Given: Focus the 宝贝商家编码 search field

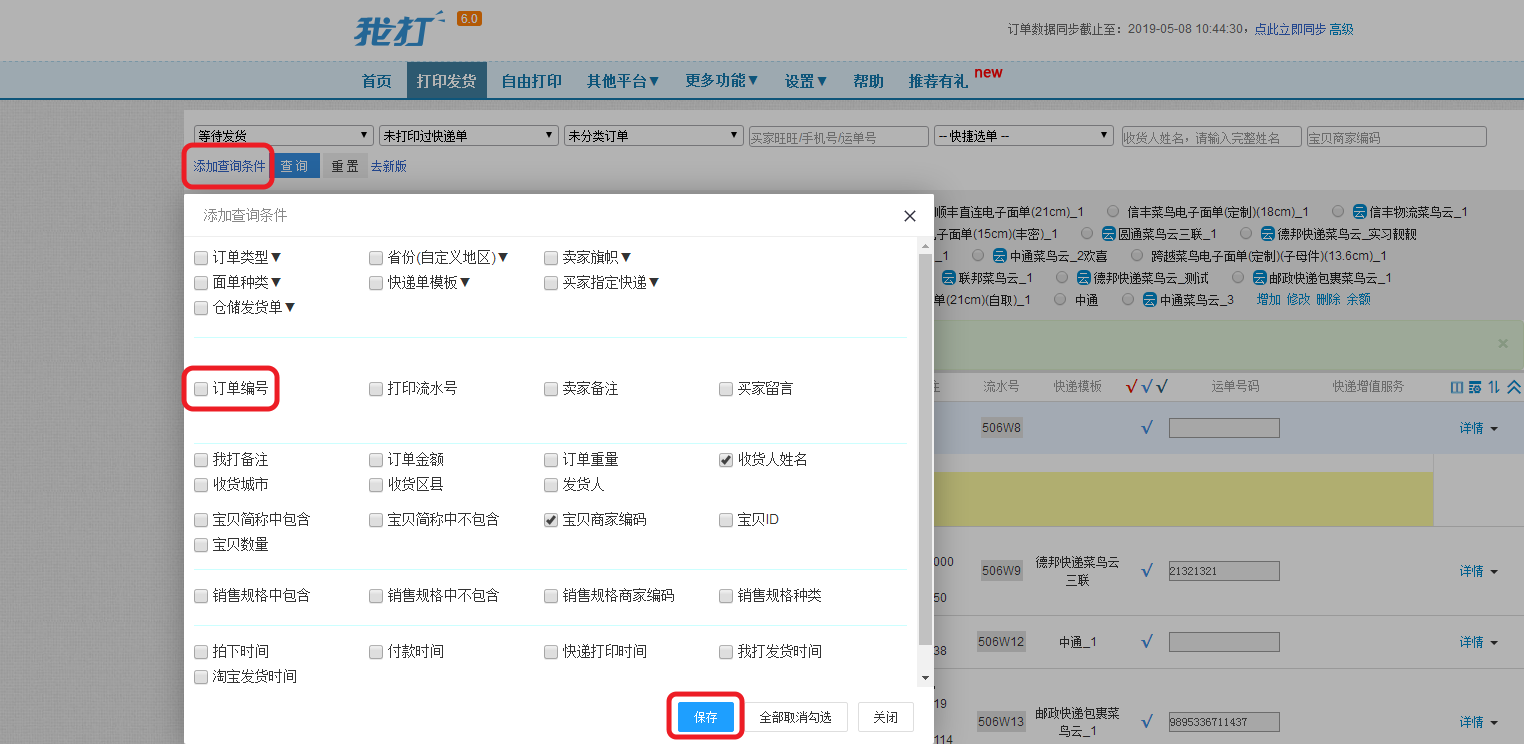Looking at the screenshot, I should click(x=1397, y=137).
